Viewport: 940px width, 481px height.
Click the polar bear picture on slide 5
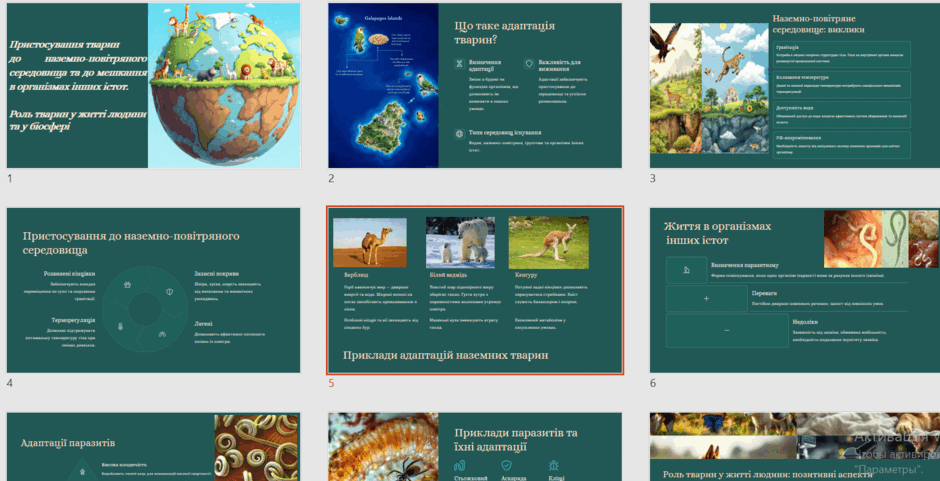(460, 242)
